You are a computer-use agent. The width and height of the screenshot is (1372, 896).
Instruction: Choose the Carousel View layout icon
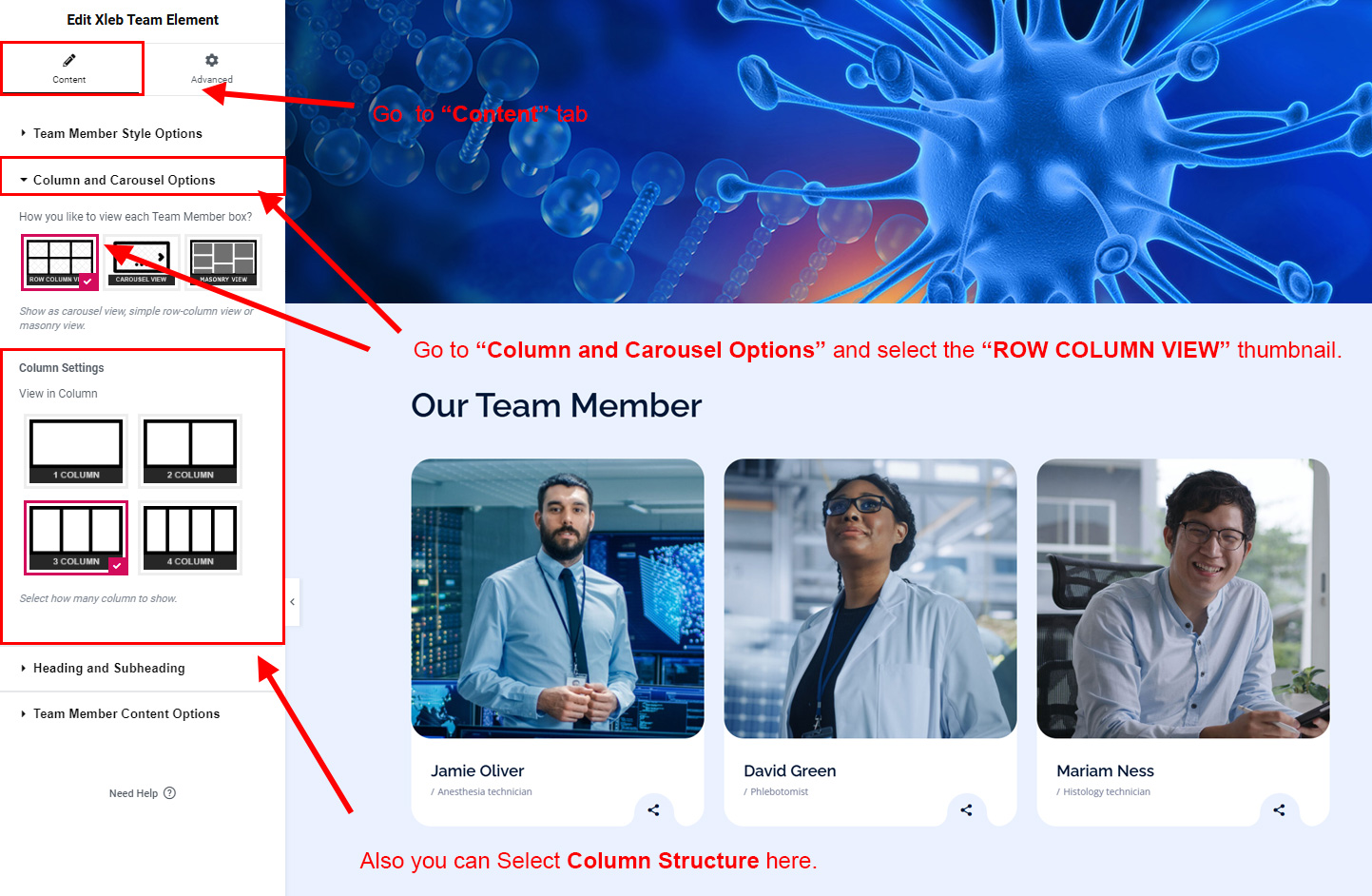[142, 262]
